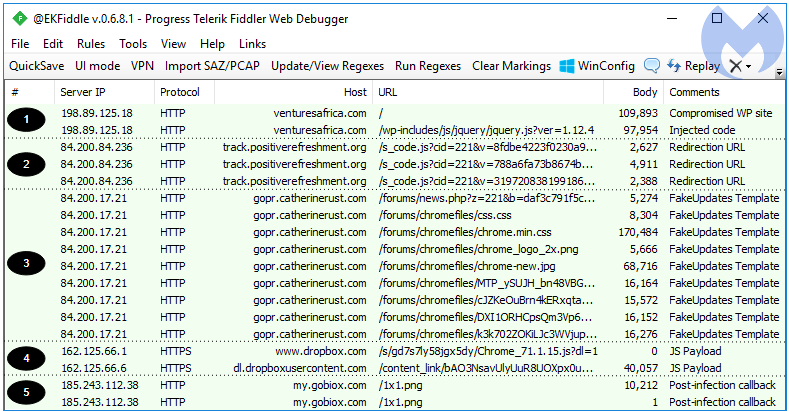Expand the Remove dropdown arrow

coord(749,66)
